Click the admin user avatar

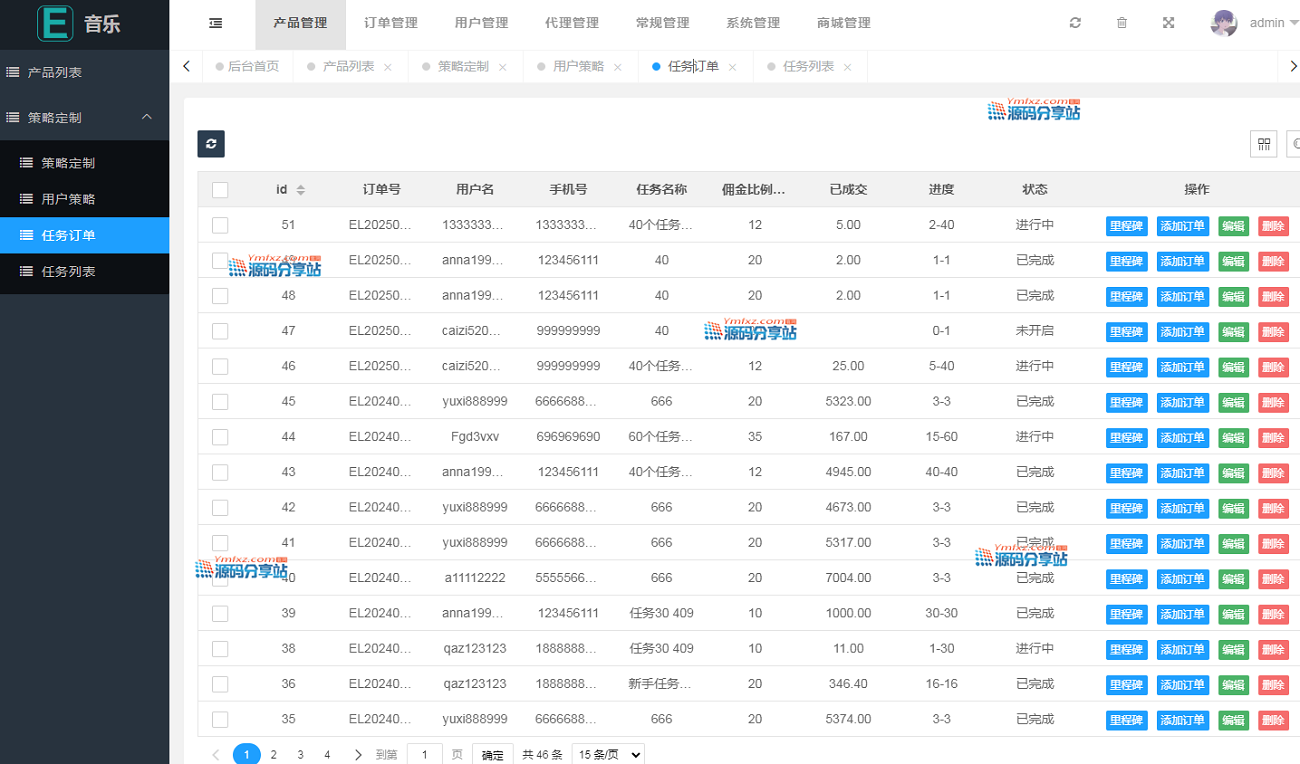pos(1224,23)
